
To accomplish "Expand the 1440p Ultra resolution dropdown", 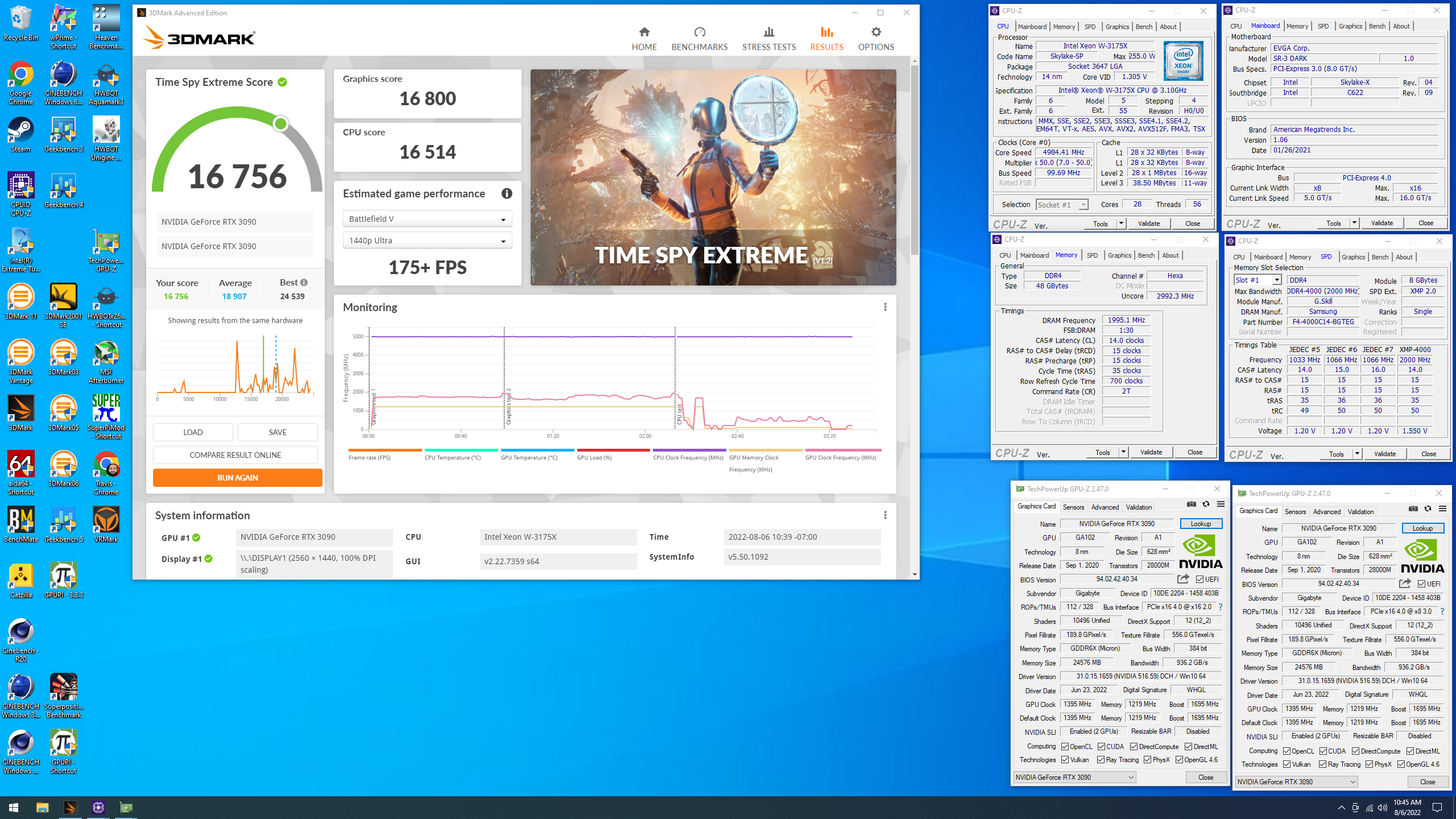I will (x=427, y=241).
